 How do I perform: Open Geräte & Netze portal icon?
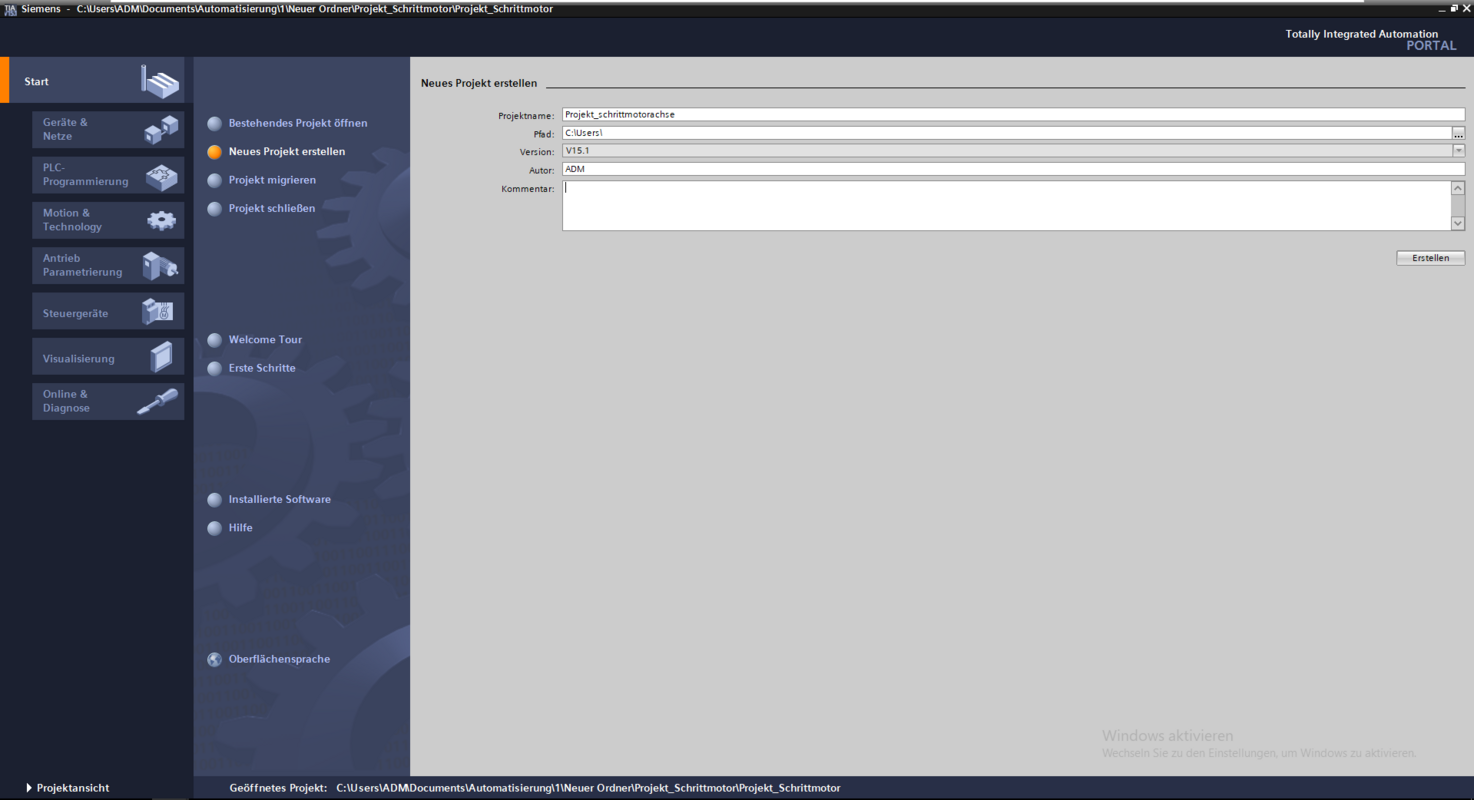[160, 130]
